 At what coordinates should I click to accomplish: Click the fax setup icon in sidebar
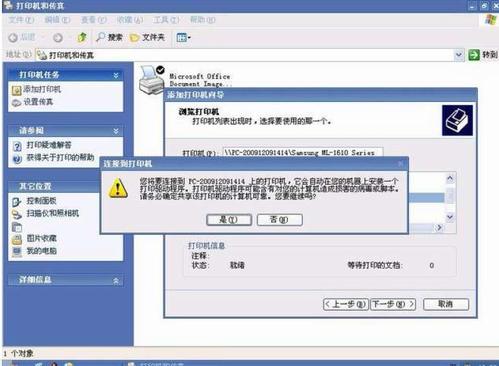point(17,103)
